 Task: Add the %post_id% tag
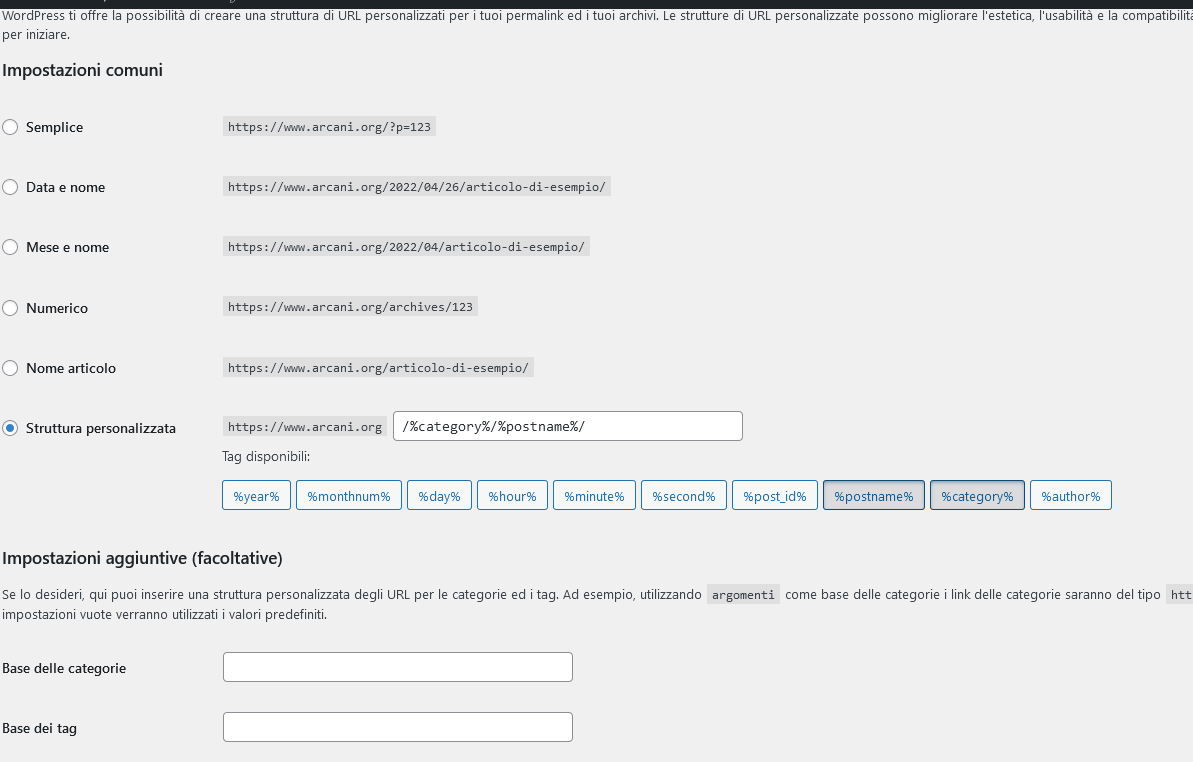(x=774, y=496)
